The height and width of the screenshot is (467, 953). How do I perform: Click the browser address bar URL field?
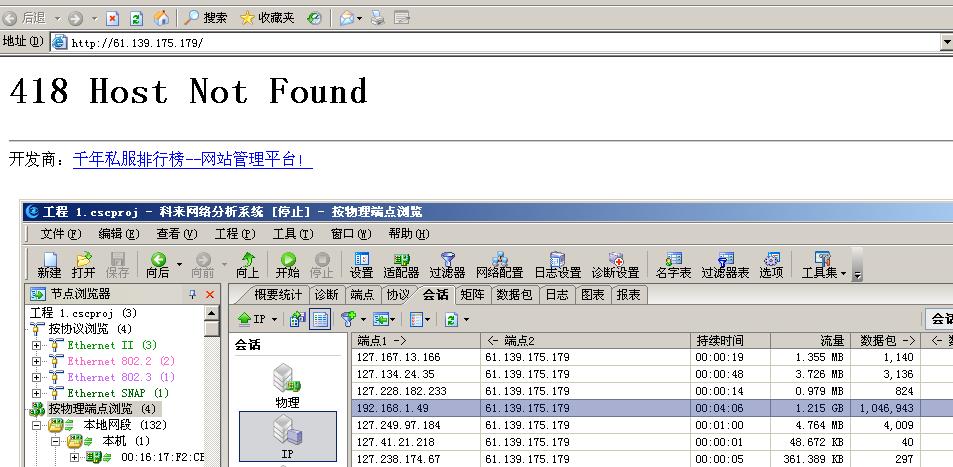(x=495, y=43)
